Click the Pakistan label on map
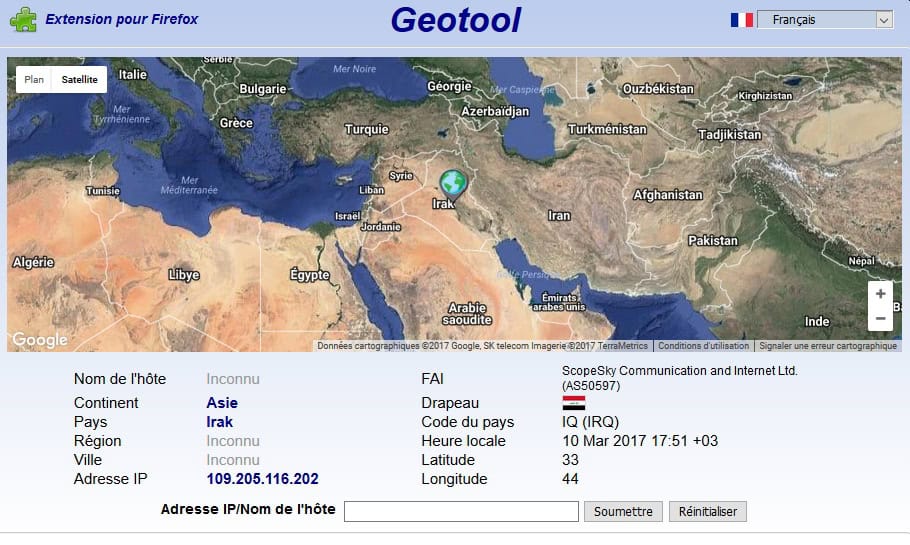Image resolution: width=910 pixels, height=545 pixels. tap(713, 240)
